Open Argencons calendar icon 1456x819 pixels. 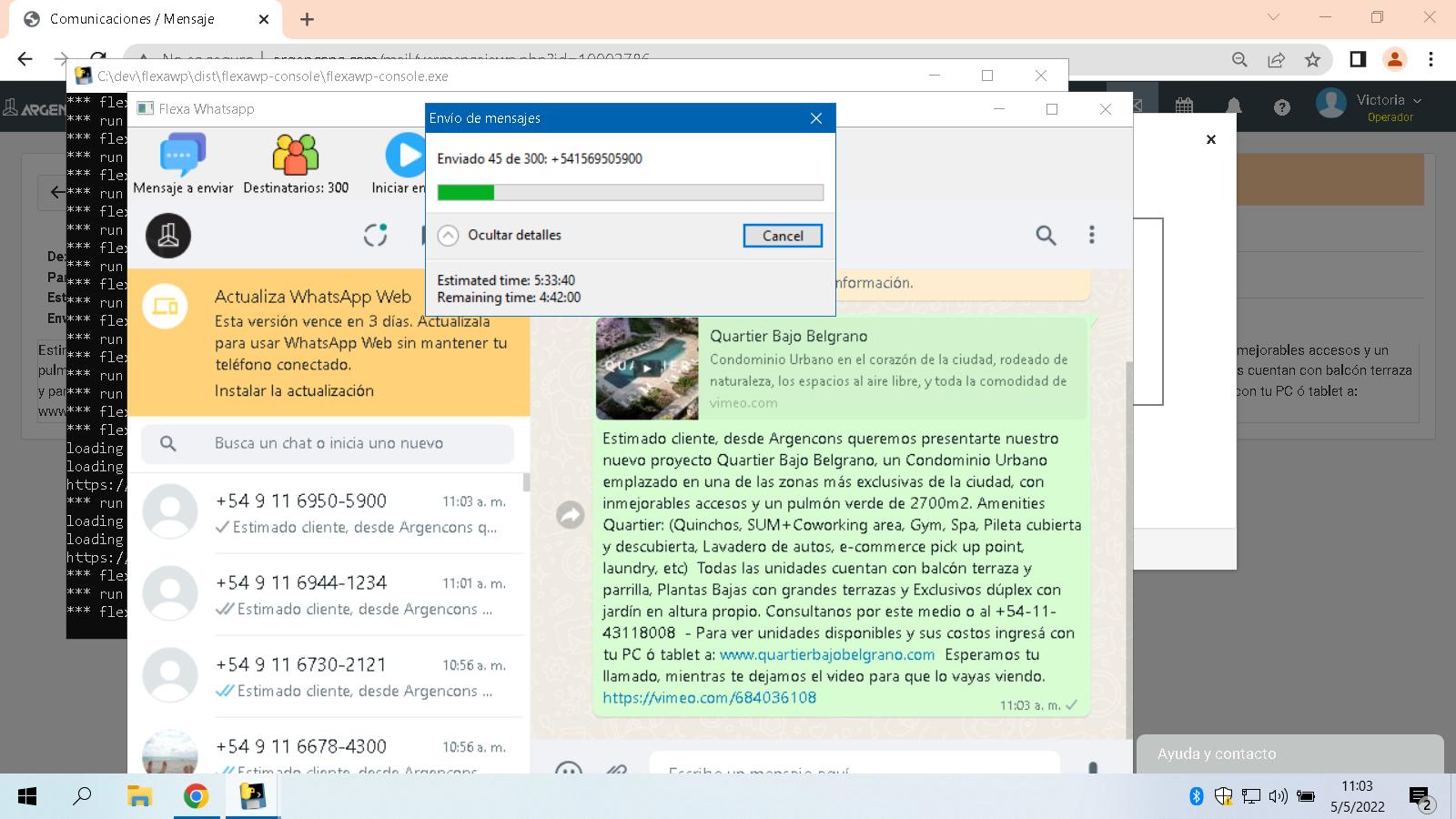1184,106
